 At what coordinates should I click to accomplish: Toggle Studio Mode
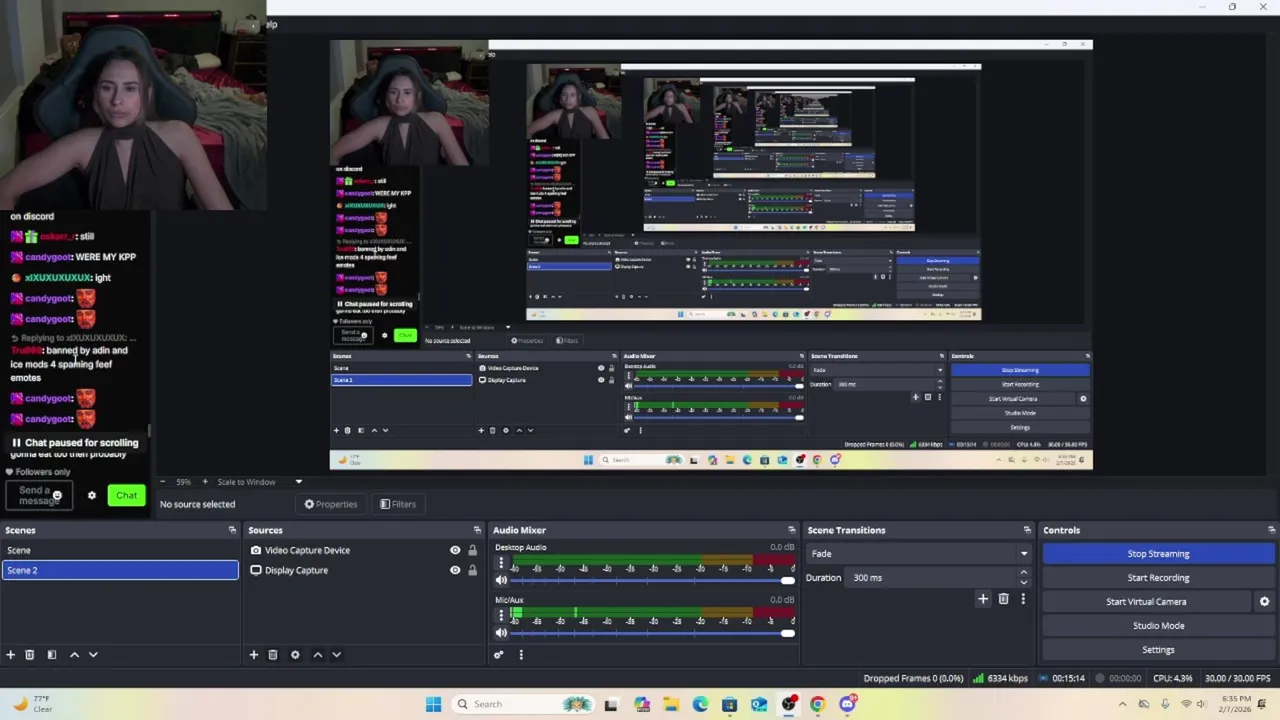tap(1158, 626)
